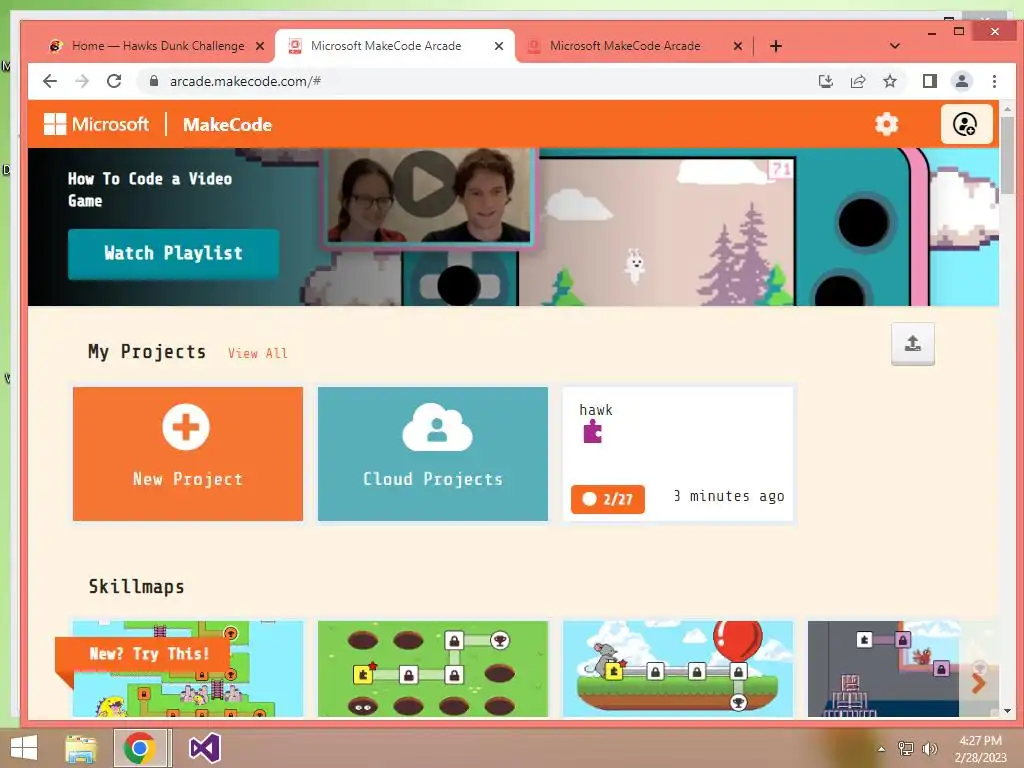Create a New Project
The height and width of the screenshot is (768, 1024).
pyautogui.click(x=187, y=454)
